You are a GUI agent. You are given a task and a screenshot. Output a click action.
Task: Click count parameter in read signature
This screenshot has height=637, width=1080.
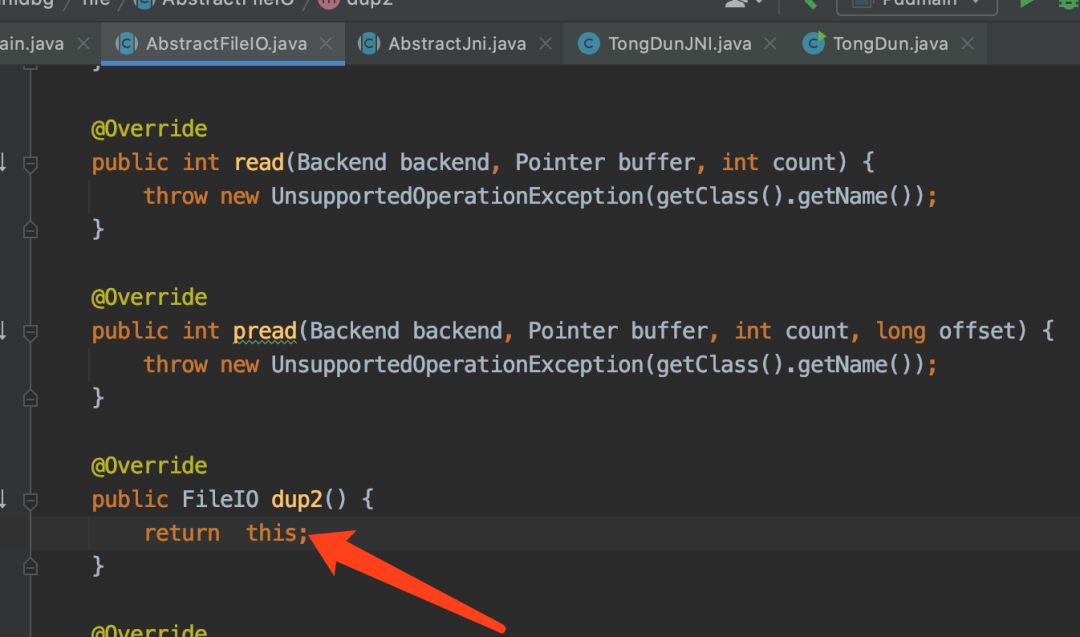coord(804,163)
